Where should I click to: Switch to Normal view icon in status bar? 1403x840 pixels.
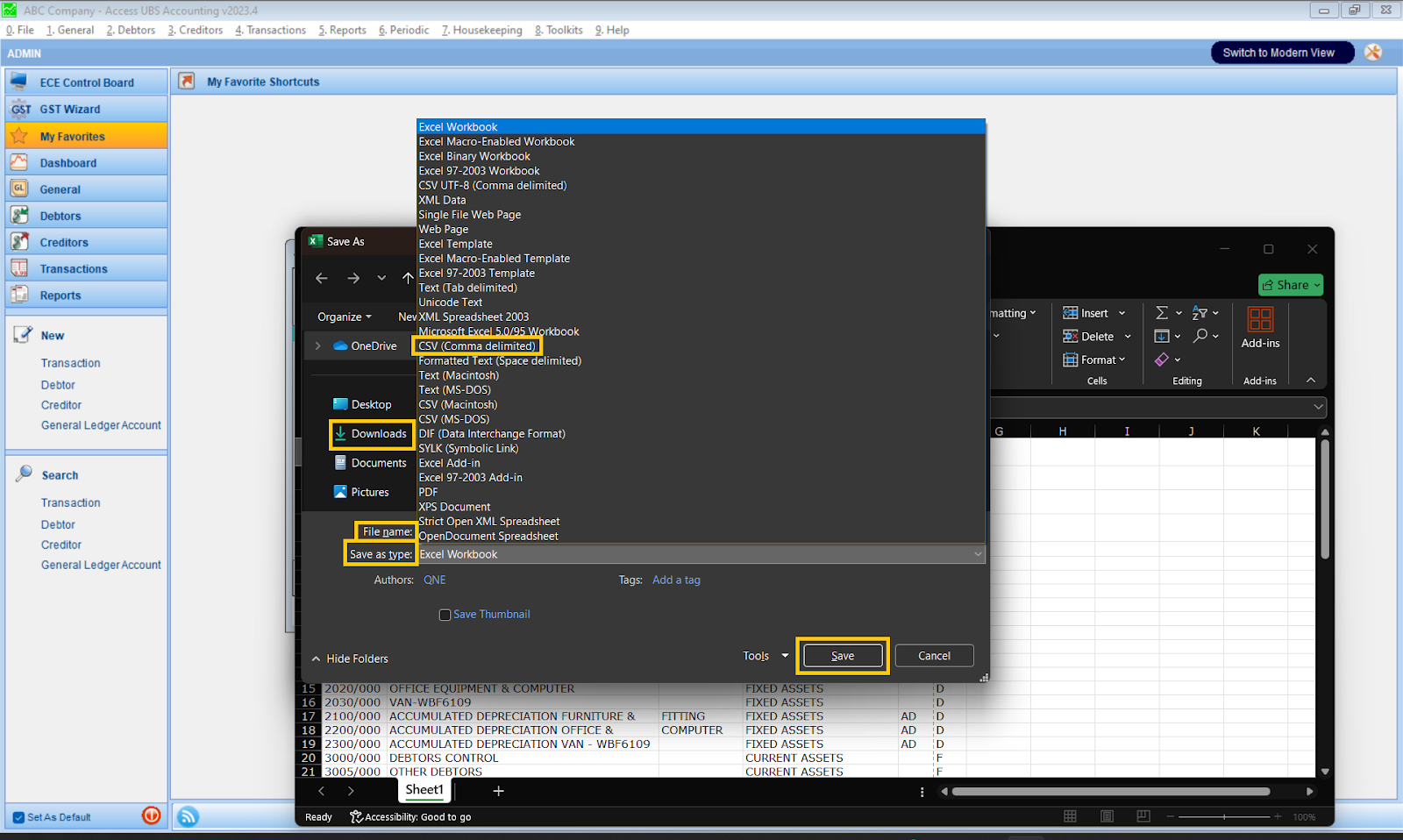point(1070,816)
